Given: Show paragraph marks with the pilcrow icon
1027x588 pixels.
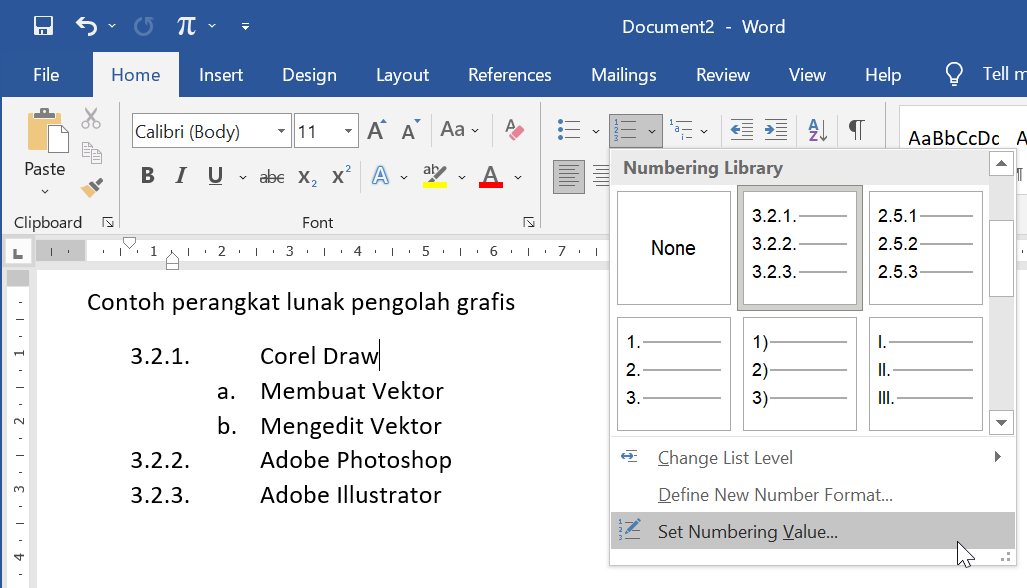Looking at the screenshot, I should [856, 130].
